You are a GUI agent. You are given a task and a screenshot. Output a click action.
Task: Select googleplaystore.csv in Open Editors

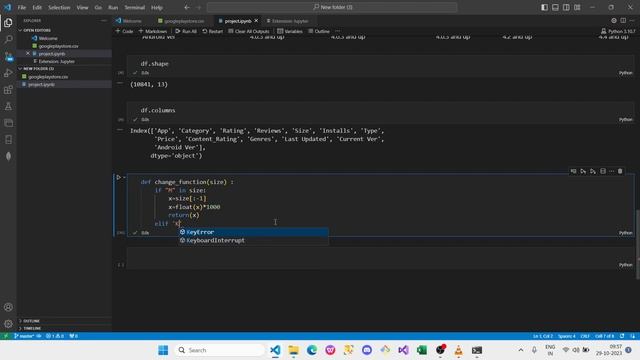point(58,46)
